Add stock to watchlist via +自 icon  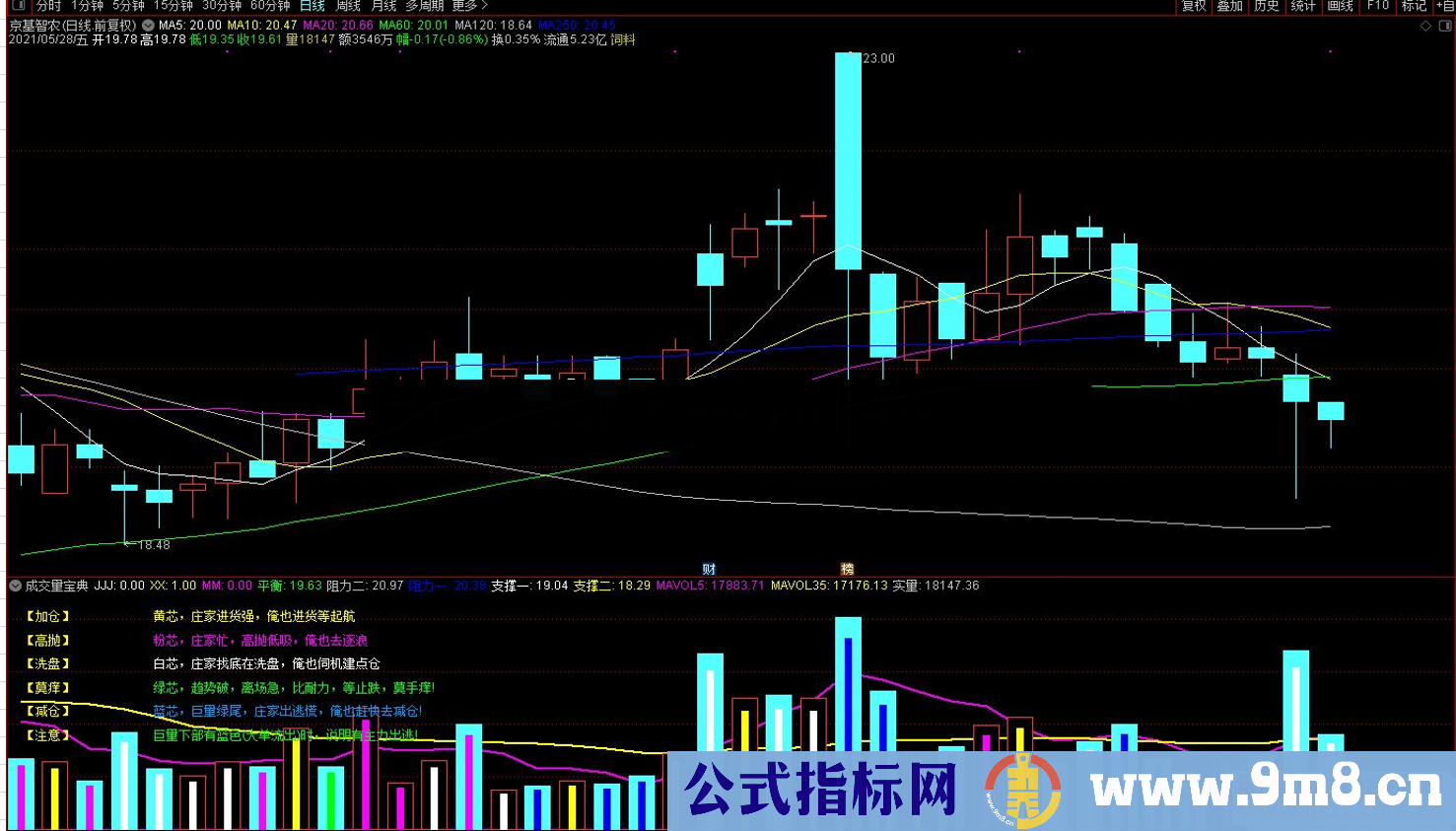point(1445,5)
